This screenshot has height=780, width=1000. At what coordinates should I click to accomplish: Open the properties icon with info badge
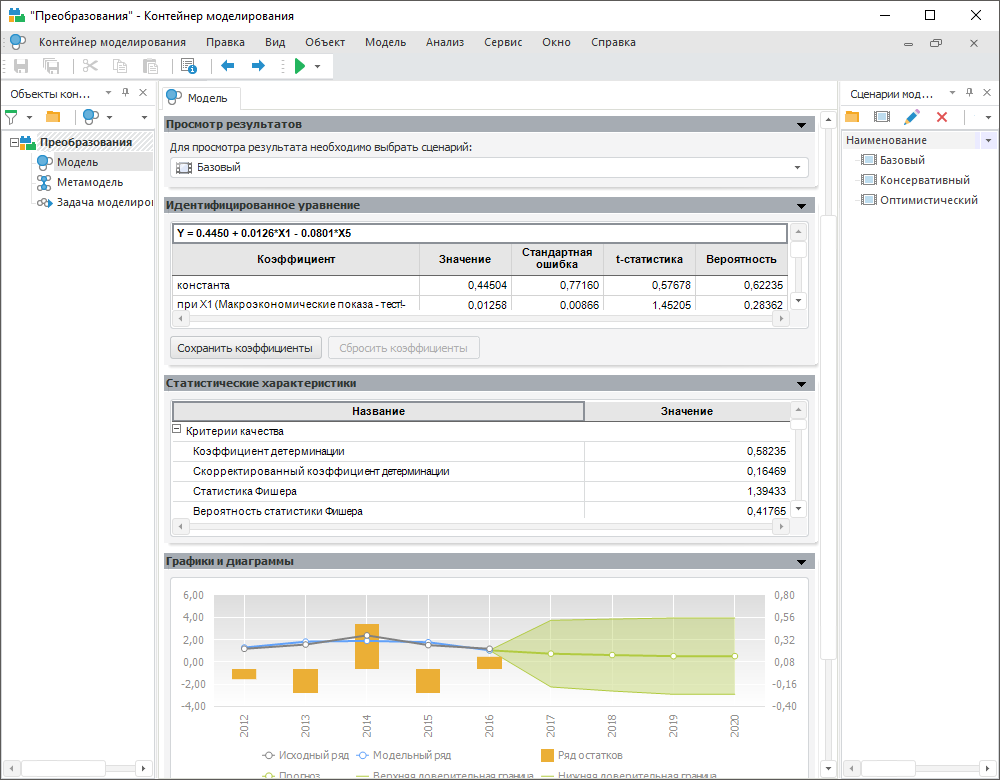[188, 66]
